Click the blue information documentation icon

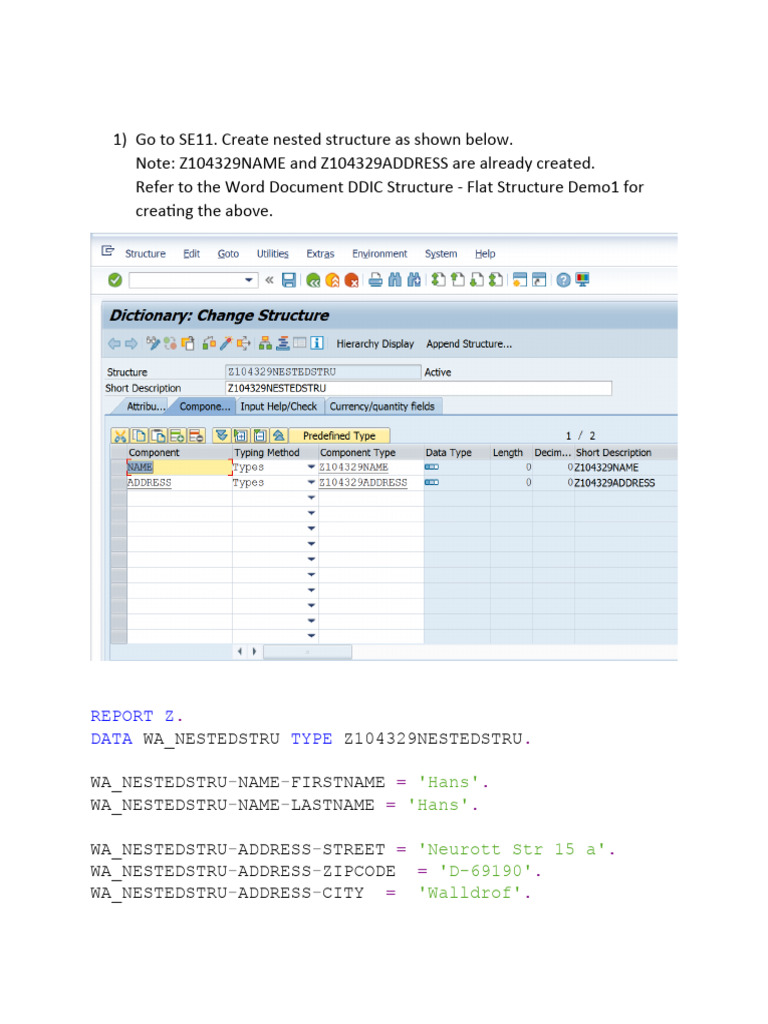(x=317, y=343)
